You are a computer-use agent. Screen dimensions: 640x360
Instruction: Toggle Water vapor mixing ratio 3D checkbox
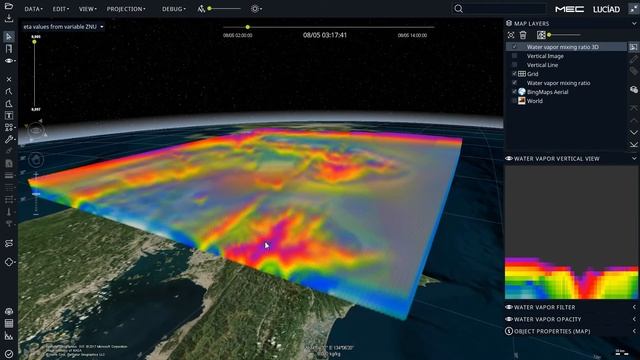pos(514,47)
